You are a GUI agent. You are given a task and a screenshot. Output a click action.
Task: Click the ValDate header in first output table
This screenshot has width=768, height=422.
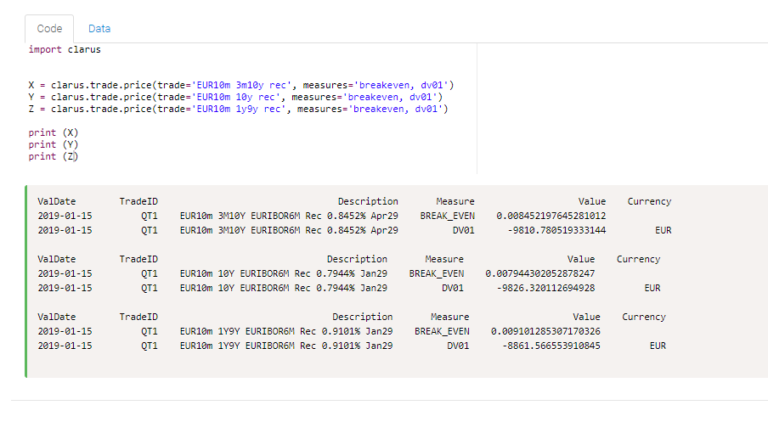click(57, 202)
